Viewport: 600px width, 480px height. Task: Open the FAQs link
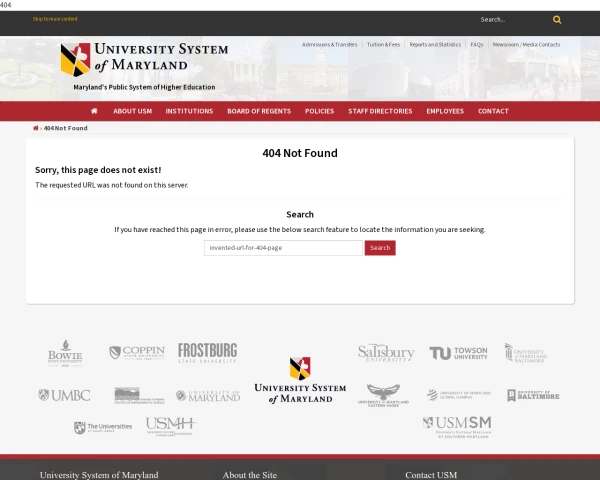pos(477,44)
